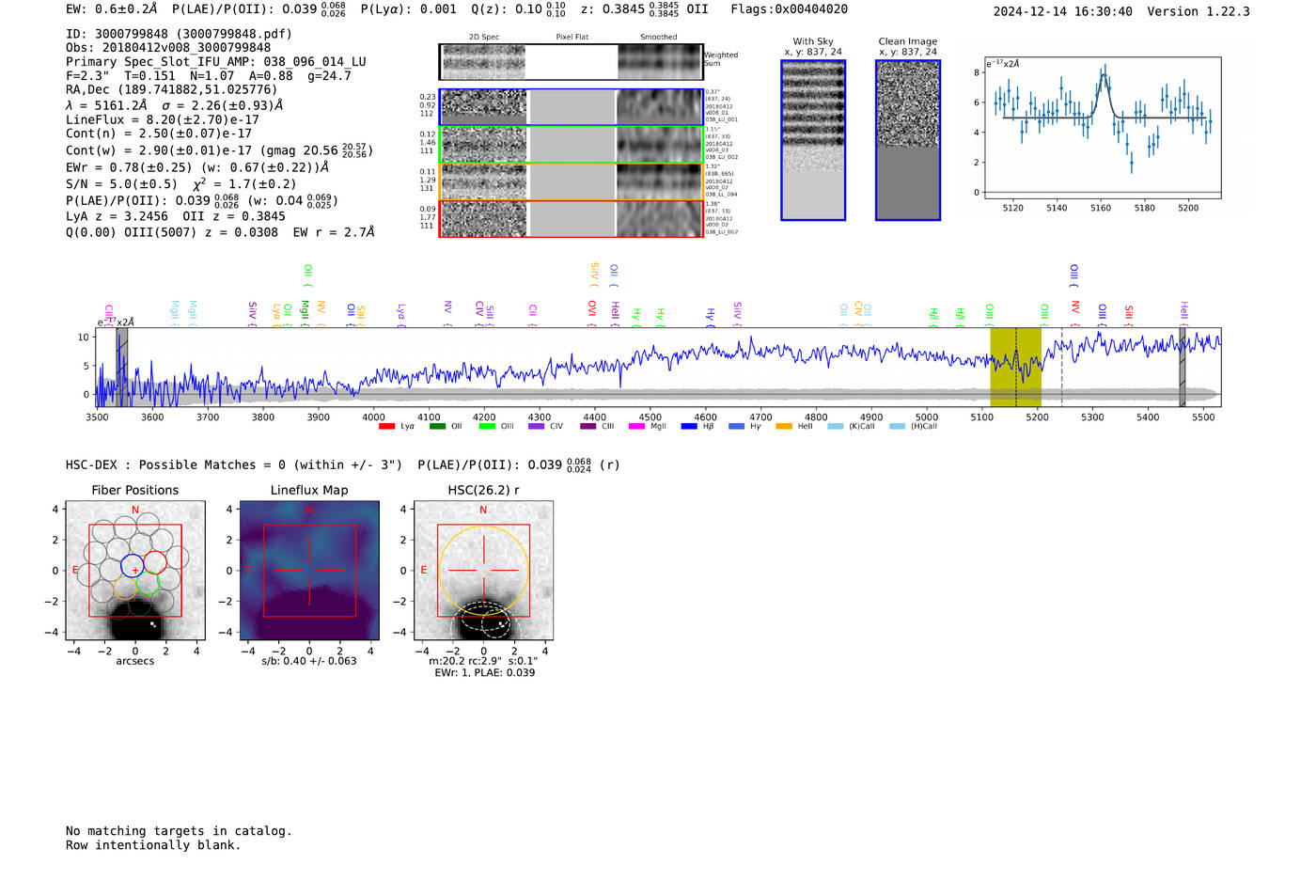
Task: Click the Hβ blue legend swatch
Action: 689,427
